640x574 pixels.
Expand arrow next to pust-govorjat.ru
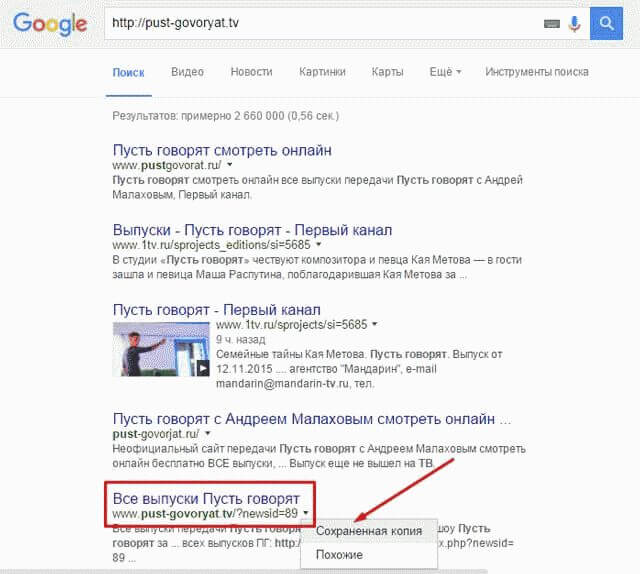tap(208, 433)
